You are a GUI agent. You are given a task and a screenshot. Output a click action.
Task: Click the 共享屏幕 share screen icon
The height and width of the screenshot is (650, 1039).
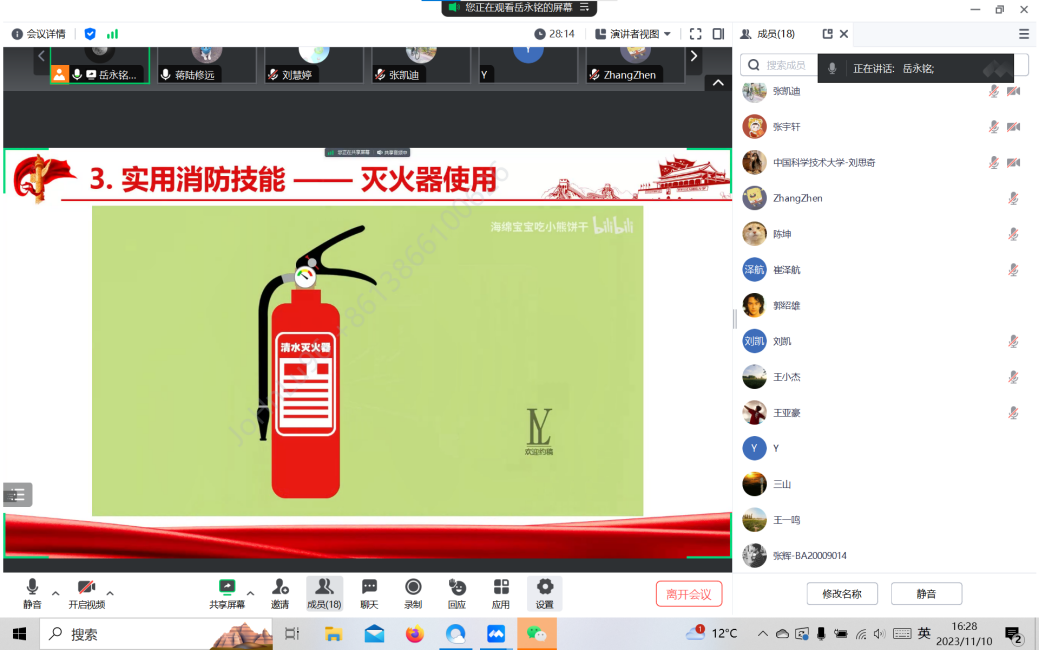pyautogui.click(x=227, y=588)
